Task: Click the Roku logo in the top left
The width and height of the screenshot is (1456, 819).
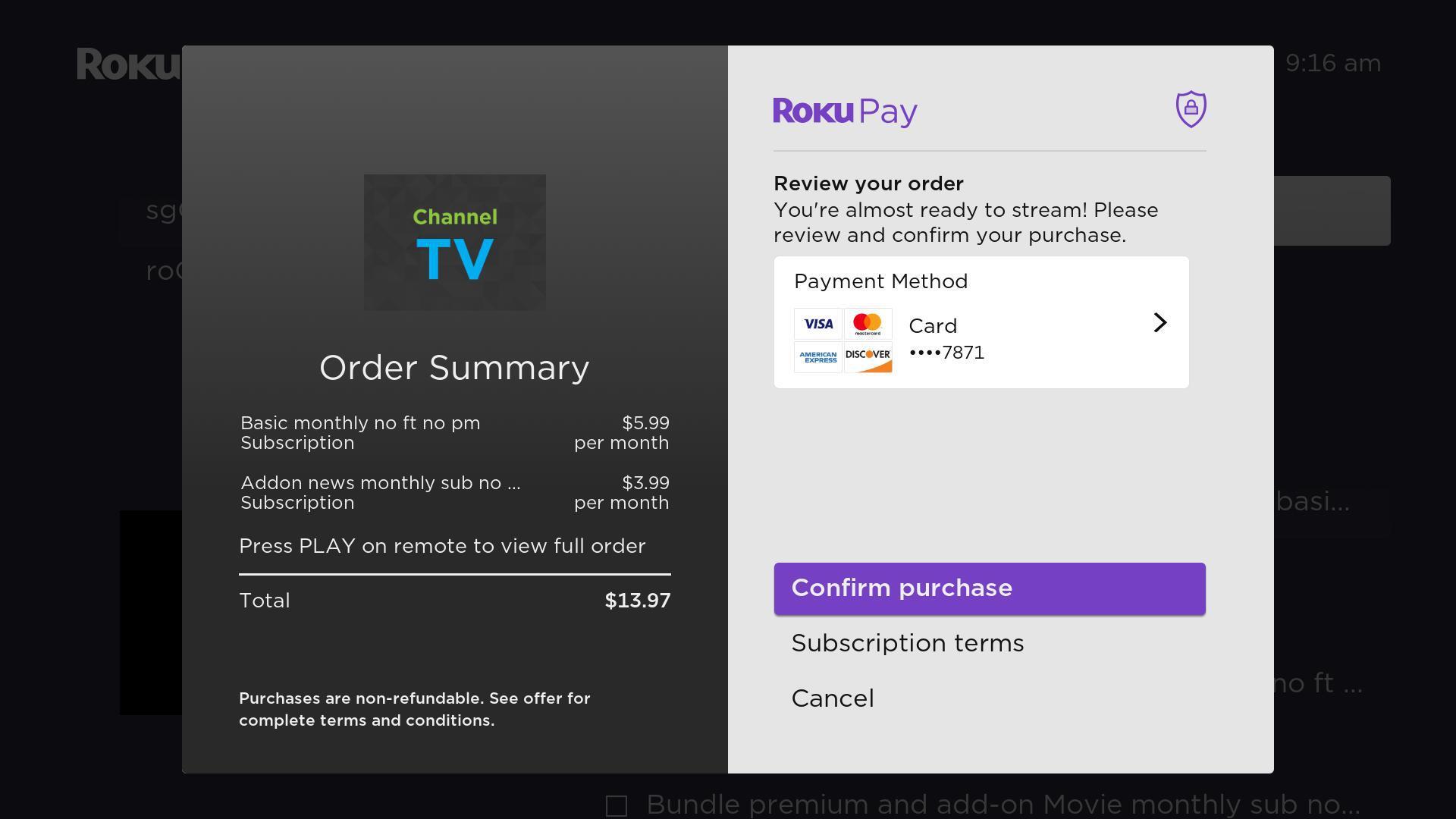Action: pyautogui.click(x=130, y=64)
